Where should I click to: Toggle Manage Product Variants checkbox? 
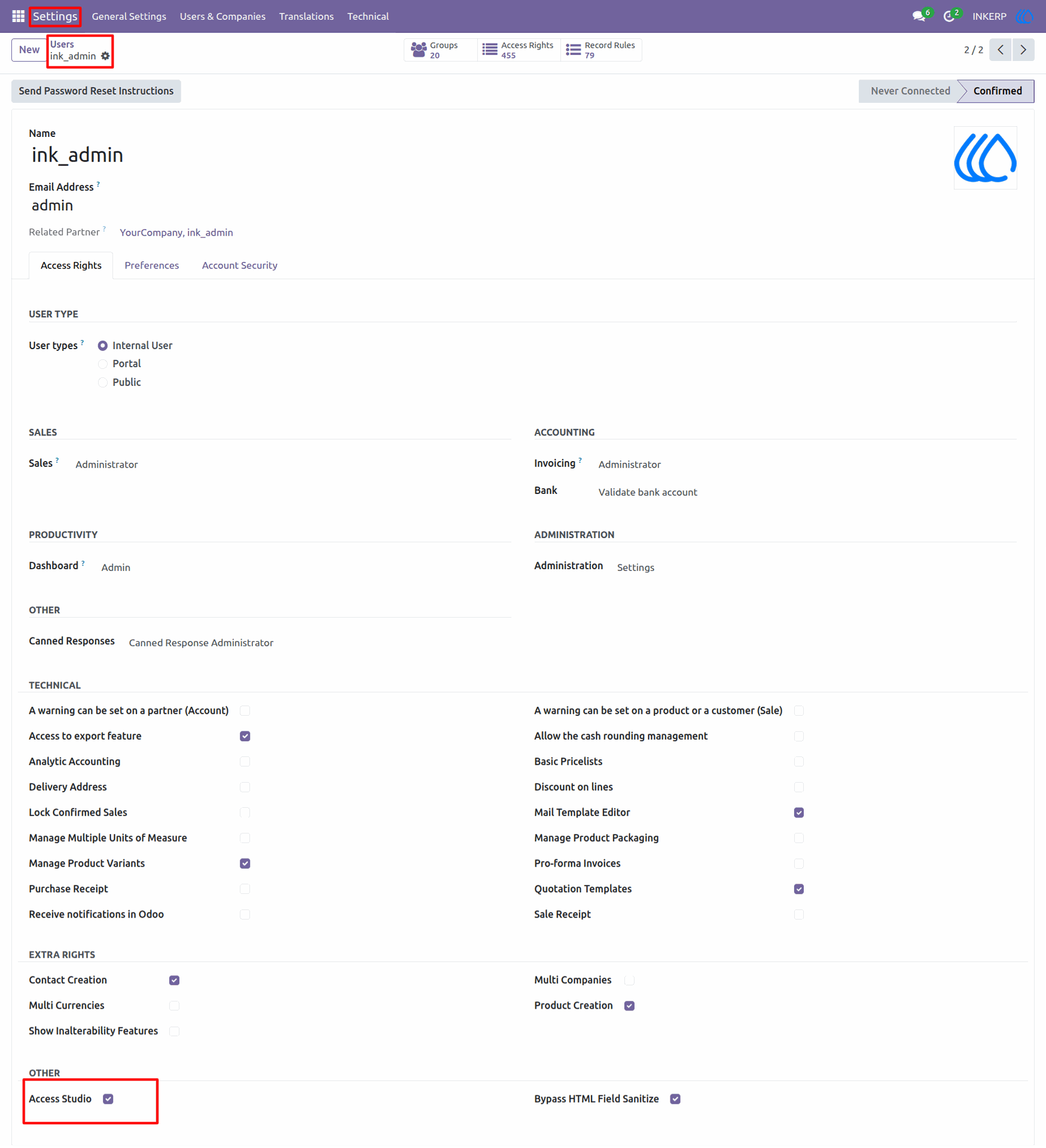click(x=245, y=863)
